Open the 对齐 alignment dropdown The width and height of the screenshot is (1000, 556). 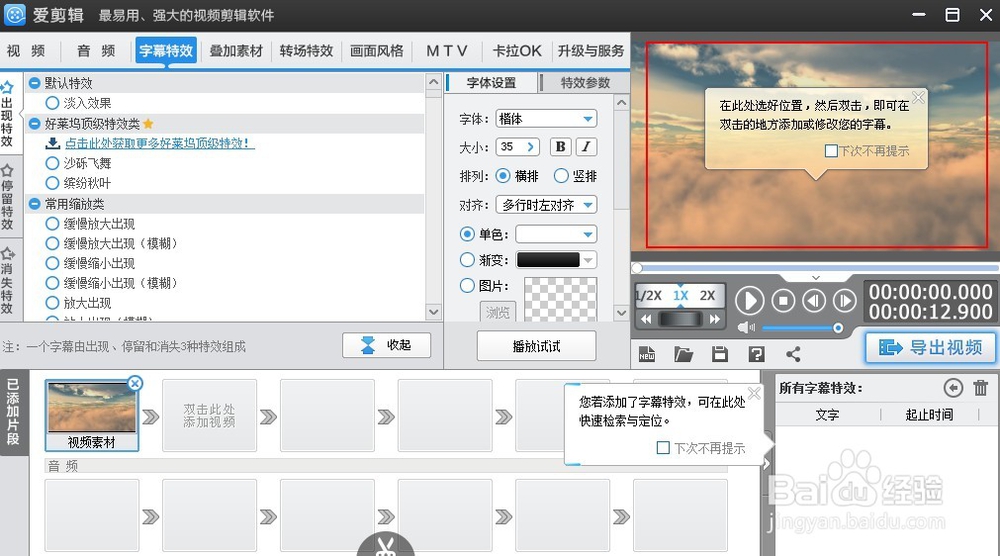[x=546, y=205]
